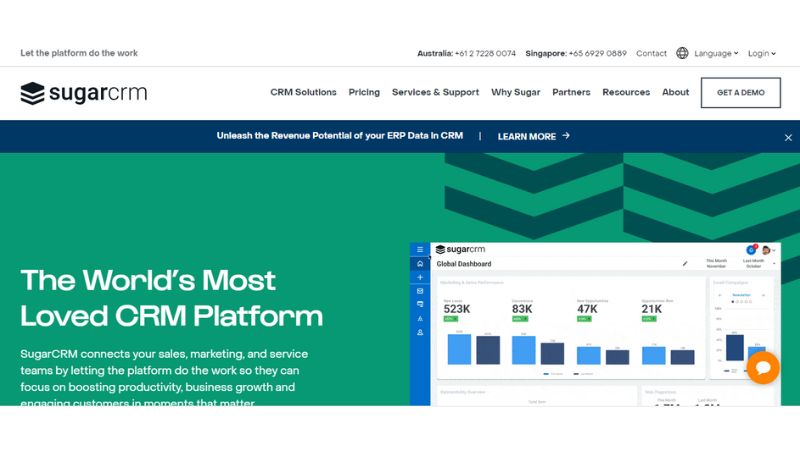This screenshot has height=450, width=800.
Task: Click the blue notification badge icon in dashboard
Action: (x=751, y=249)
